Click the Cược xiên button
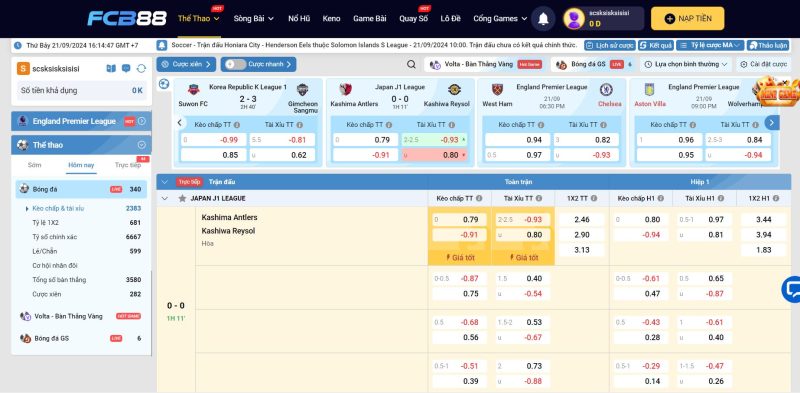This screenshot has width=800, height=393. 186,64
